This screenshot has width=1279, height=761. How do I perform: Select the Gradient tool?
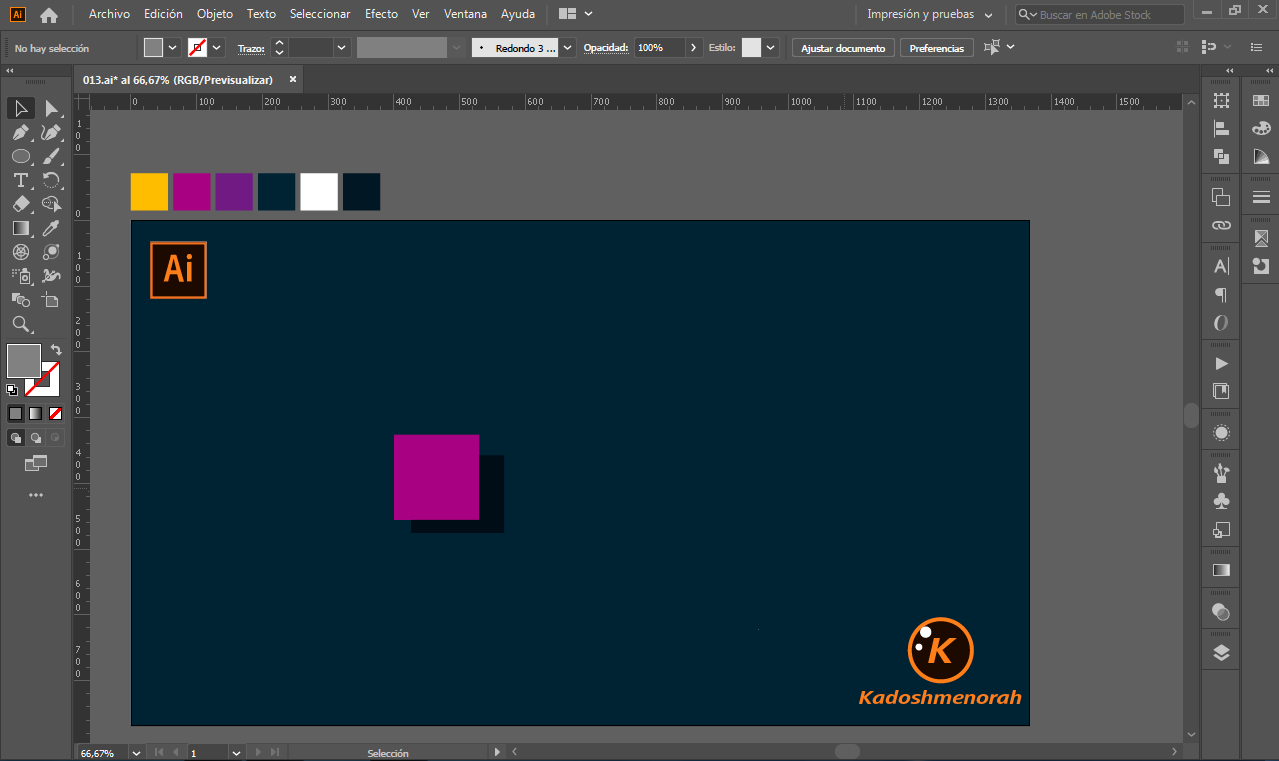tap(21, 228)
